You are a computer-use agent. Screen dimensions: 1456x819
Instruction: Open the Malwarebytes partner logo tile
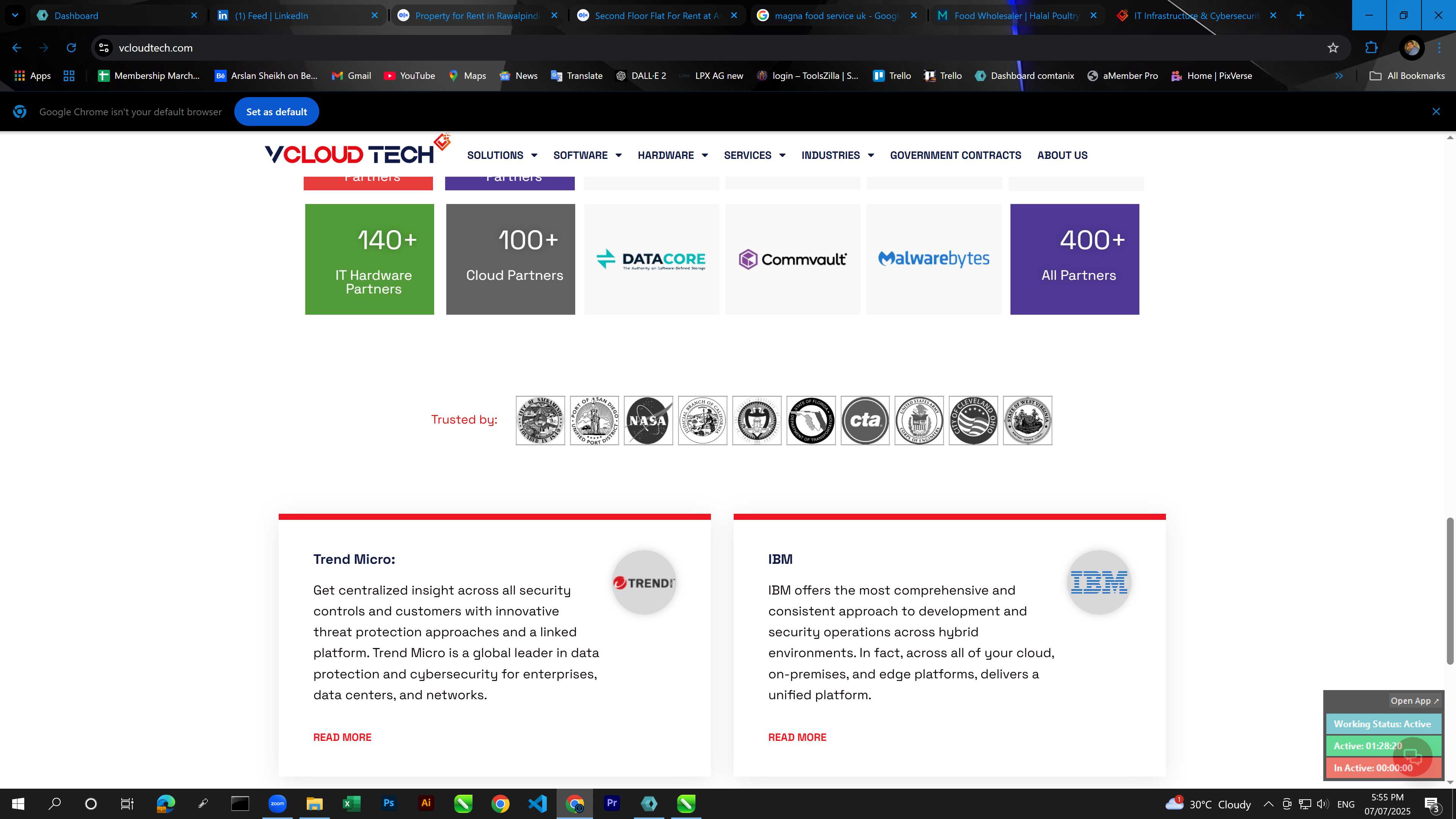pos(934,259)
